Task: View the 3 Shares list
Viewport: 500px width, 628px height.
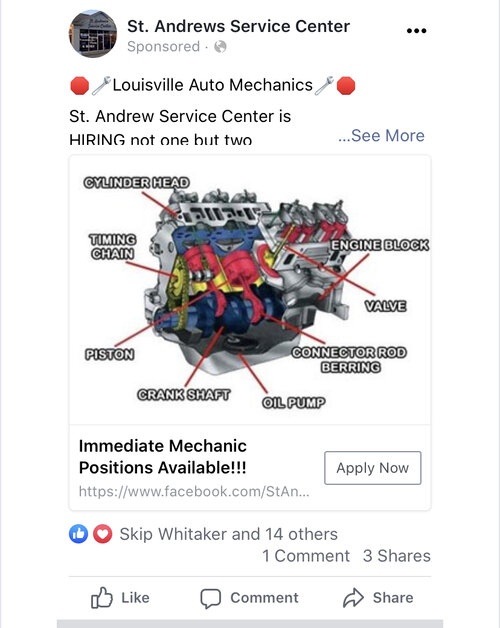Action: pos(397,556)
